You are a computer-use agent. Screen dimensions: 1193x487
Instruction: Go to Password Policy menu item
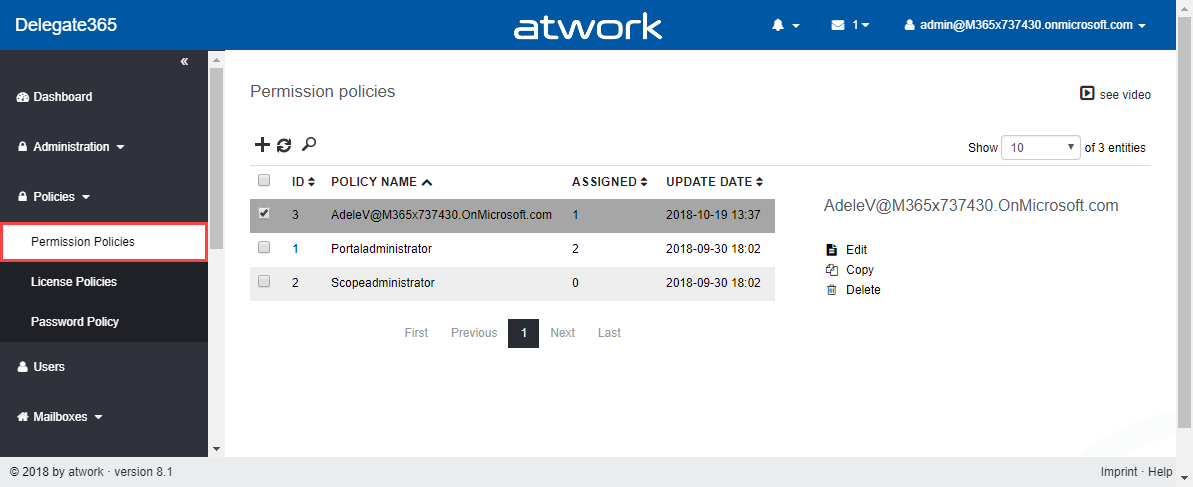(x=75, y=322)
